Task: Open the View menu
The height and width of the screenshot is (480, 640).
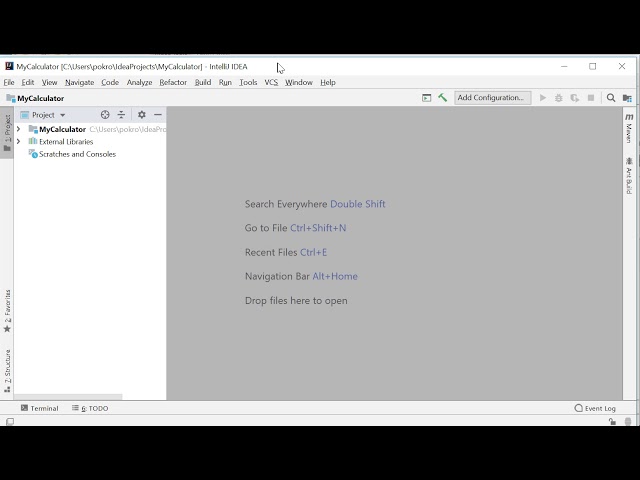Action: click(49, 82)
